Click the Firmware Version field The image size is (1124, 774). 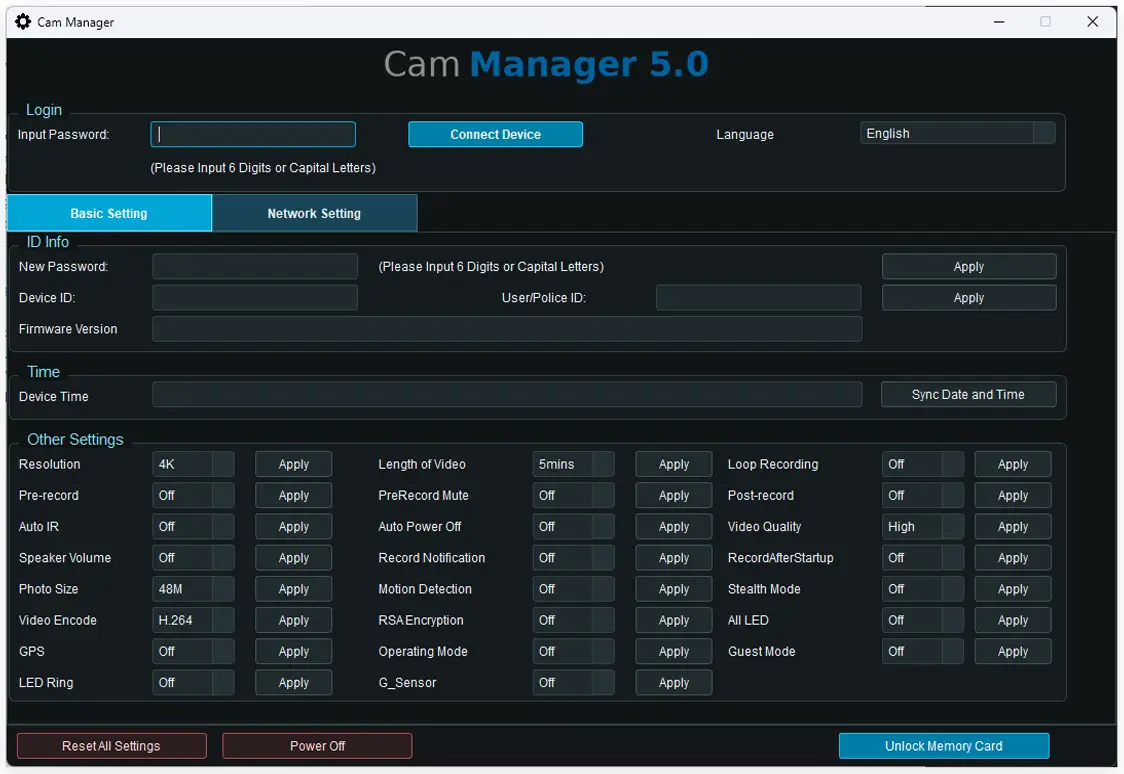click(x=507, y=329)
